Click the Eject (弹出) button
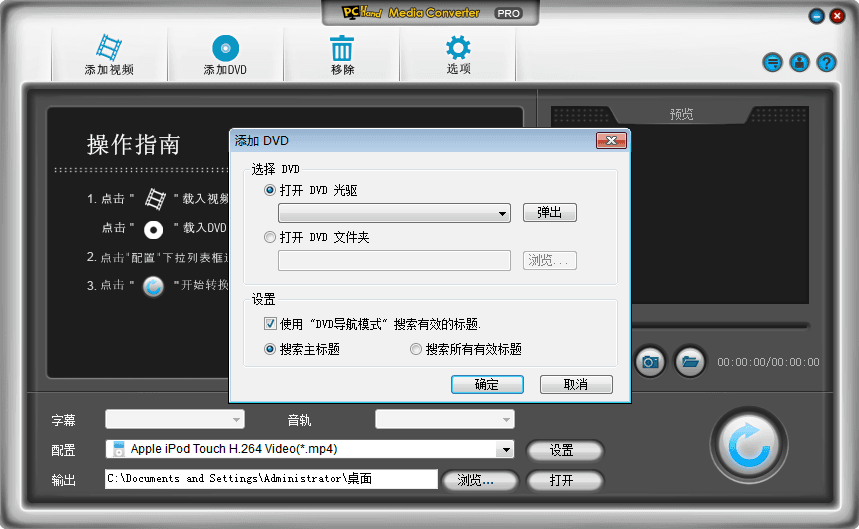The image size is (859, 529). [549, 213]
